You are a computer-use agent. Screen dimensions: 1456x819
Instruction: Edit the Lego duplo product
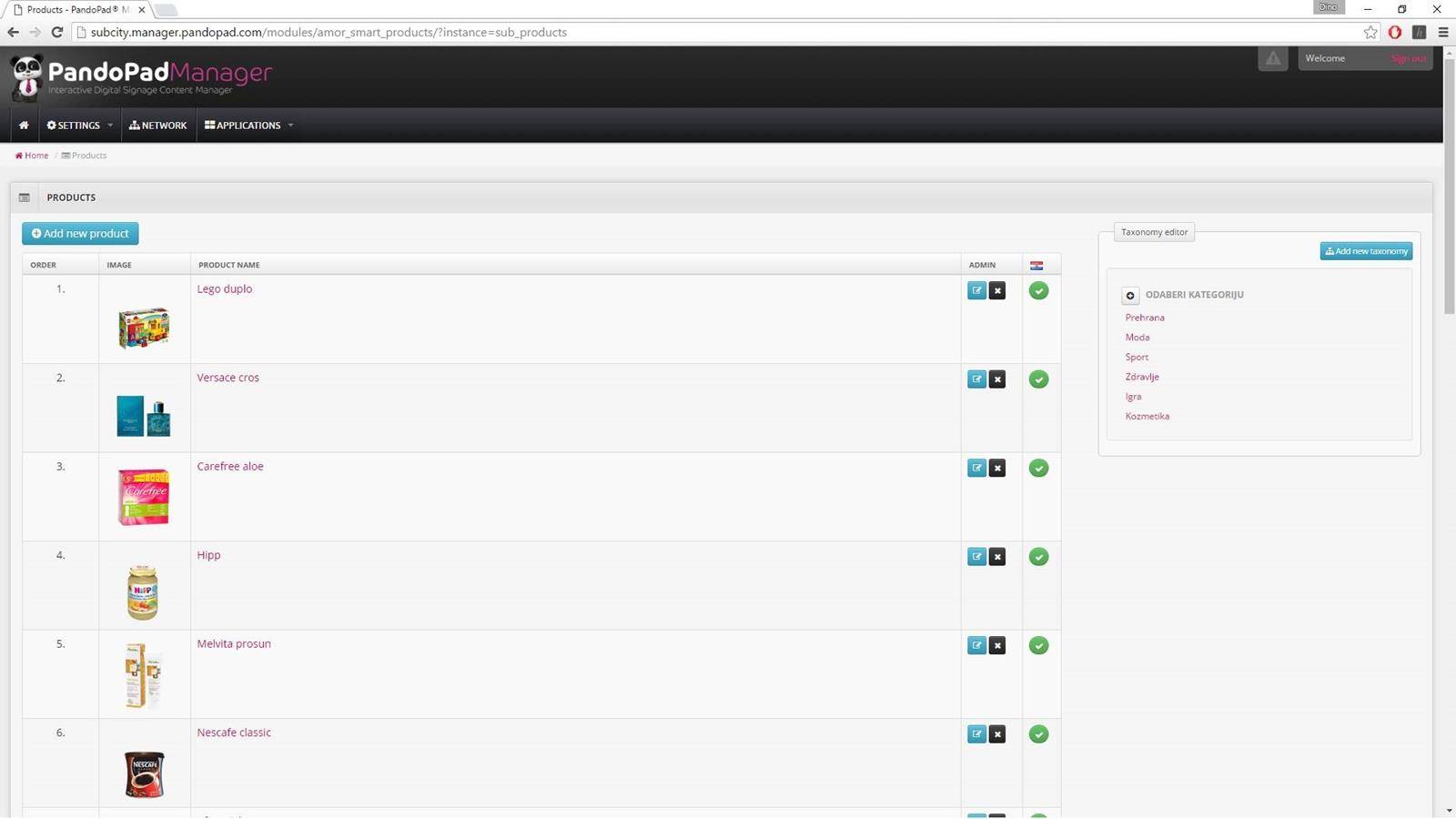pyautogui.click(x=976, y=290)
